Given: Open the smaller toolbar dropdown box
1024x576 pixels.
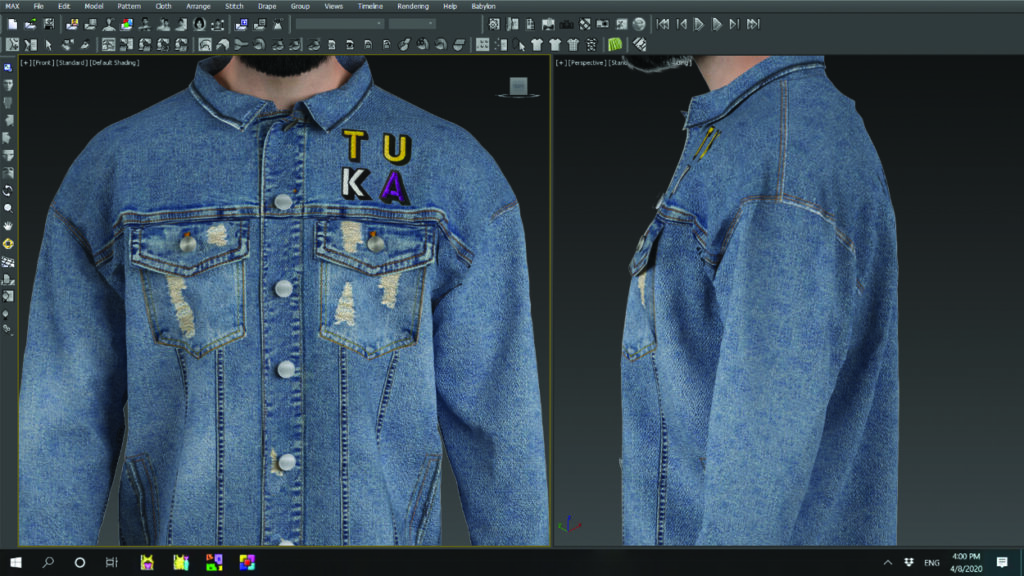Looking at the screenshot, I should tap(412, 24).
